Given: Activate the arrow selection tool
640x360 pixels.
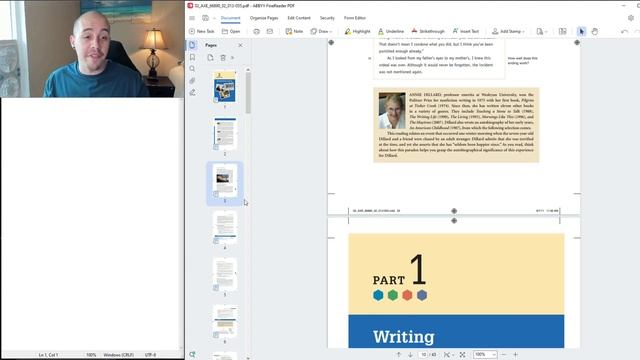Looking at the screenshot, I should point(581,31).
